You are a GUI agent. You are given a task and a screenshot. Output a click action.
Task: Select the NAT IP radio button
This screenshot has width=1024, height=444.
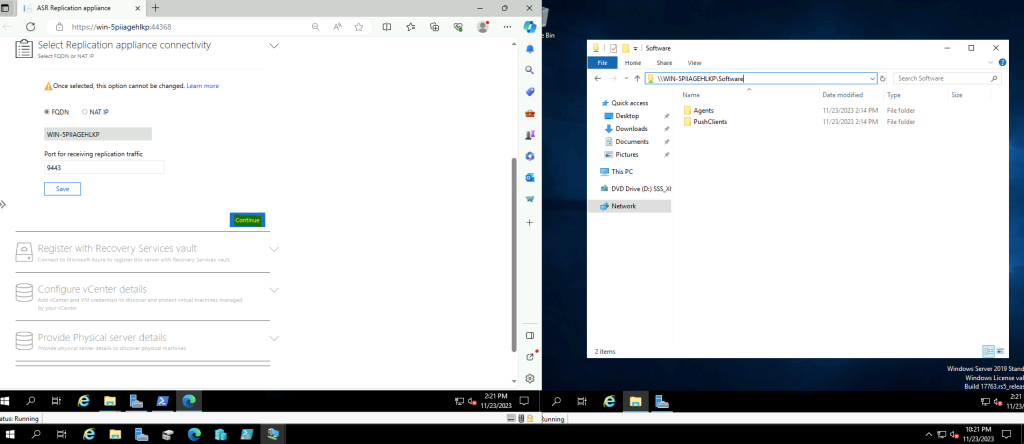click(x=85, y=112)
